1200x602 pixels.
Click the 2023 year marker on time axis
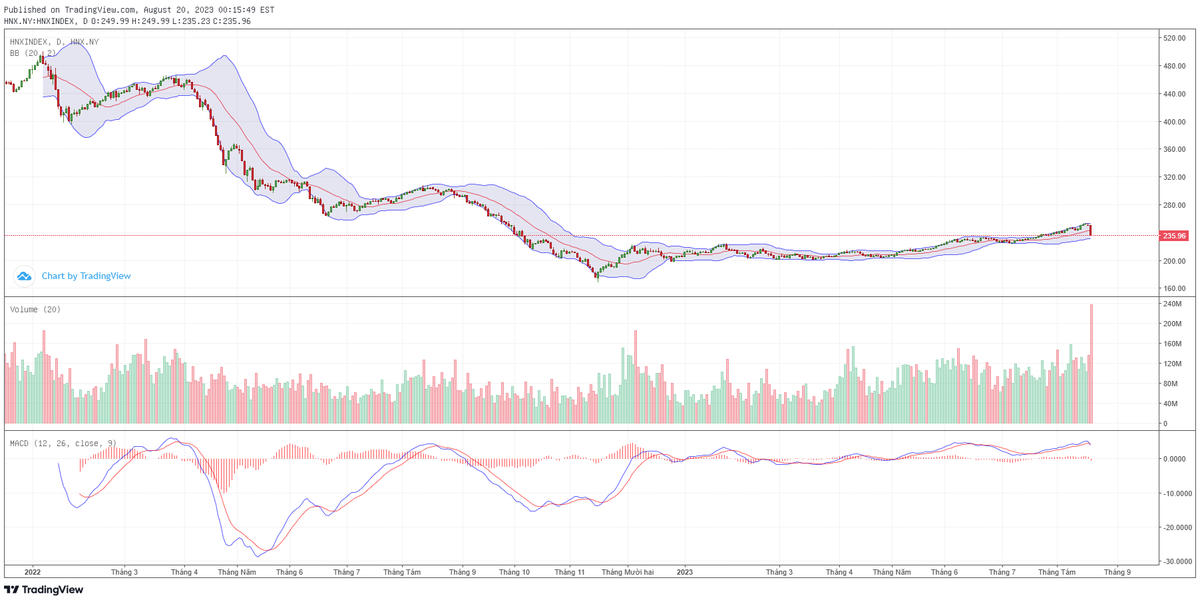(684, 572)
